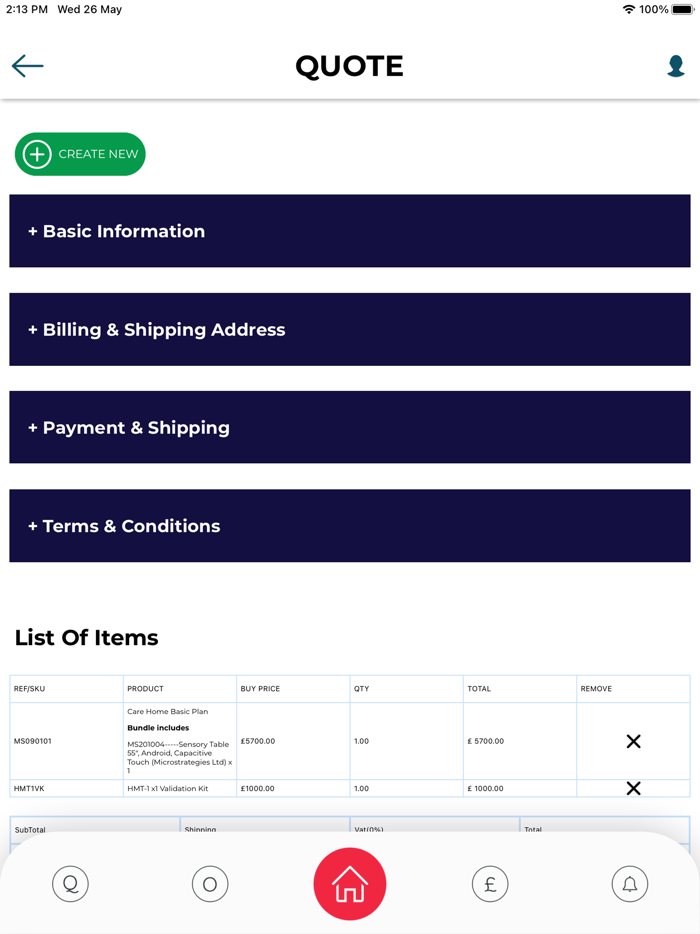Tap the pound sign icon
This screenshot has height=934, width=700.
click(490, 884)
